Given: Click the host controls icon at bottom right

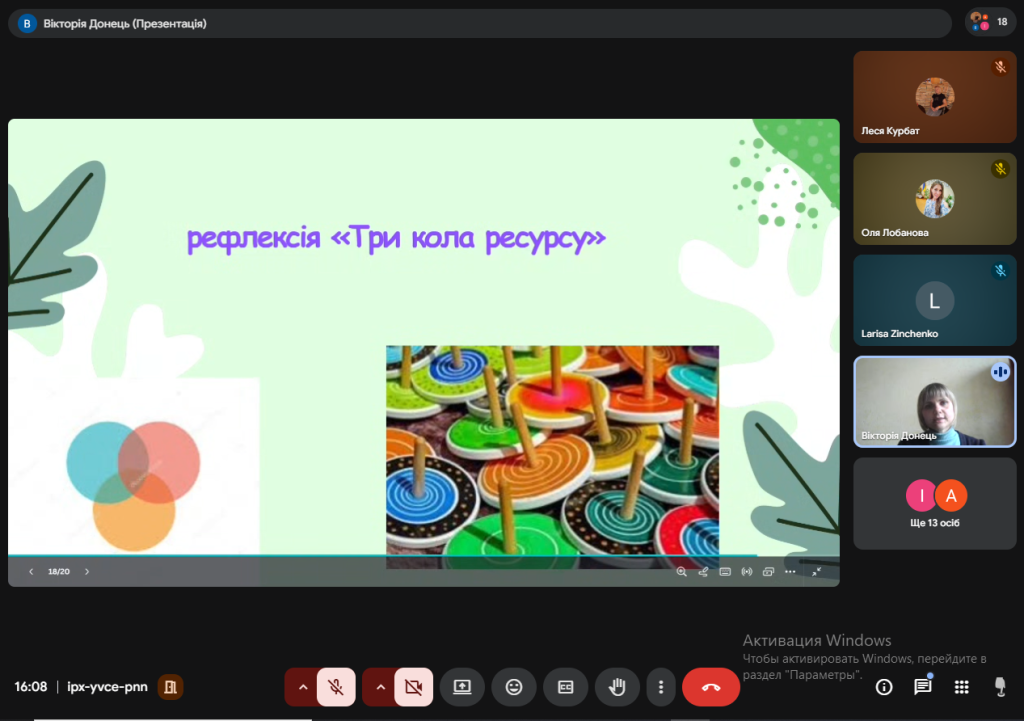Looking at the screenshot, I should click(x=999, y=687).
